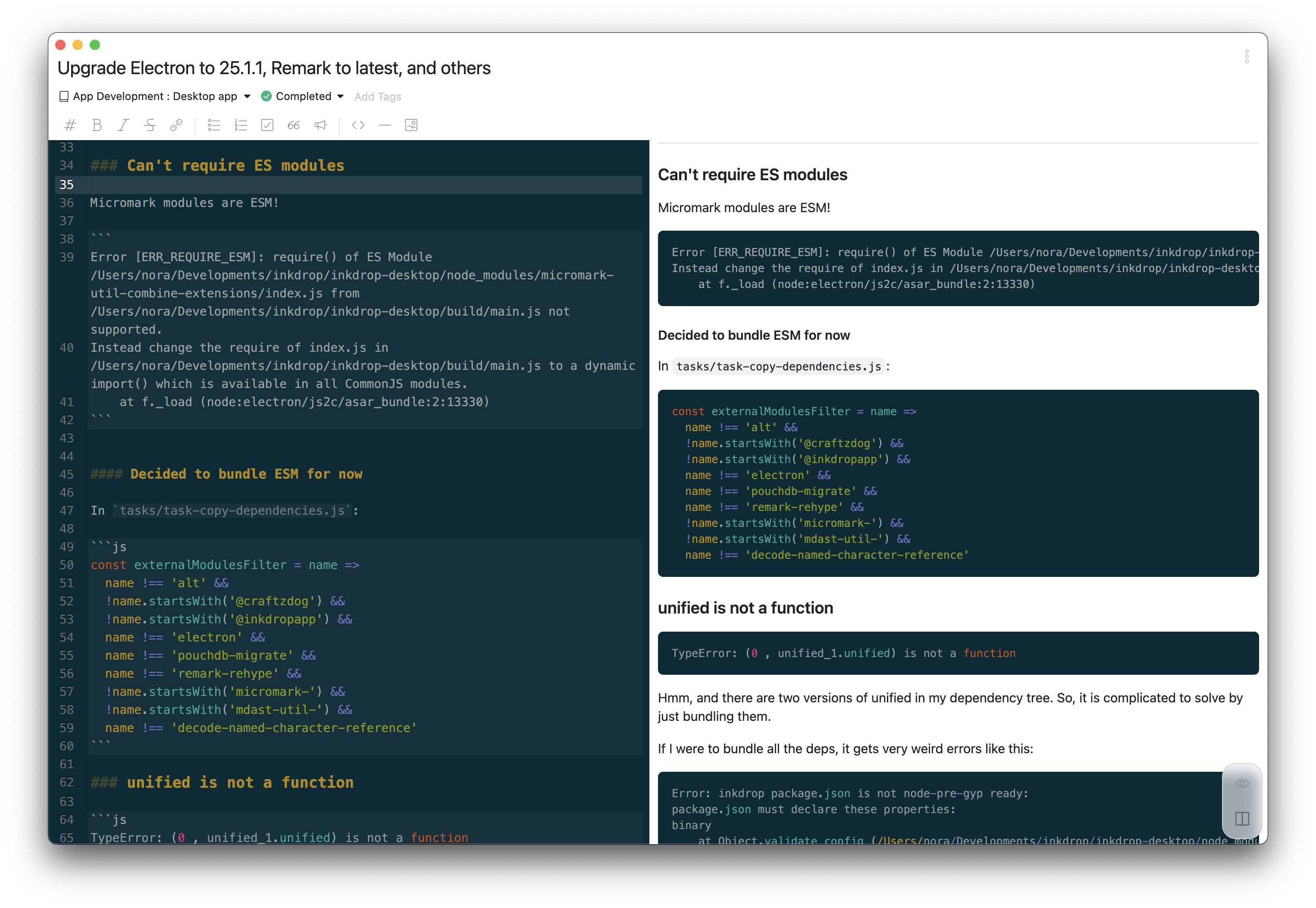
Task: Open the notebook selector dropdown
Action: pyautogui.click(x=155, y=96)
